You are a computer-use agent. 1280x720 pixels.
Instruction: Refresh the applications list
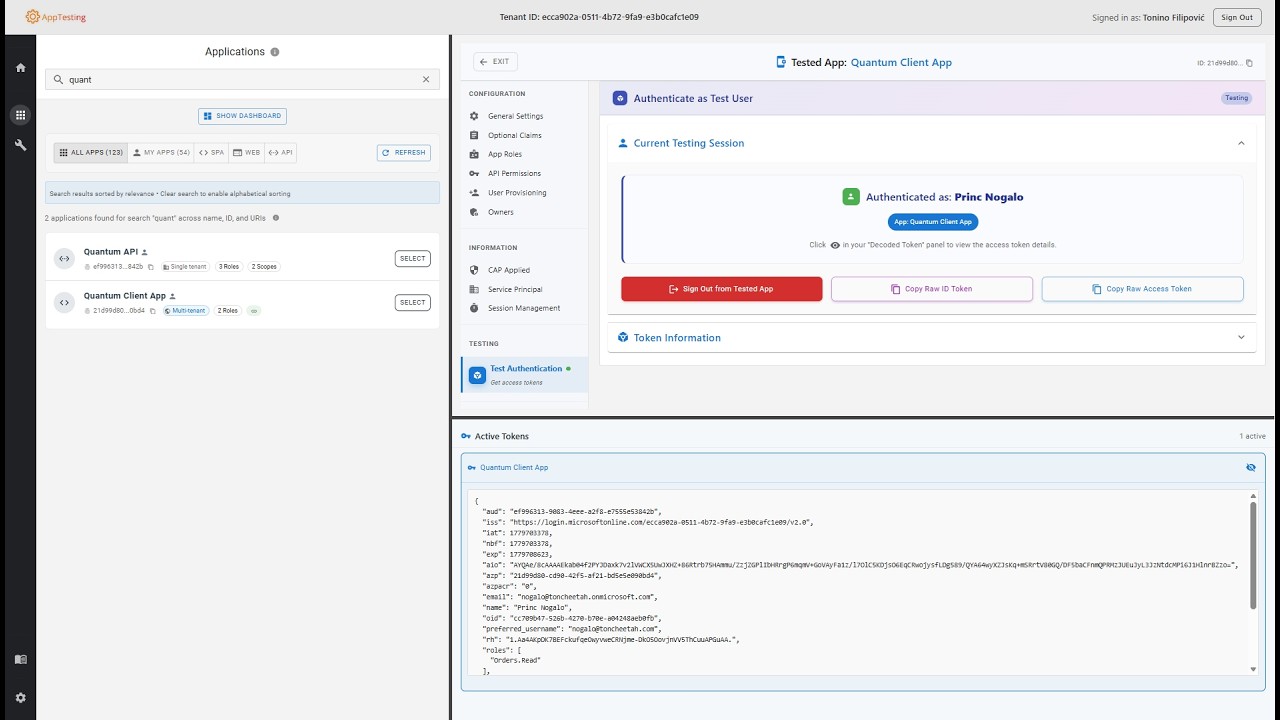[x=404, y=153]
